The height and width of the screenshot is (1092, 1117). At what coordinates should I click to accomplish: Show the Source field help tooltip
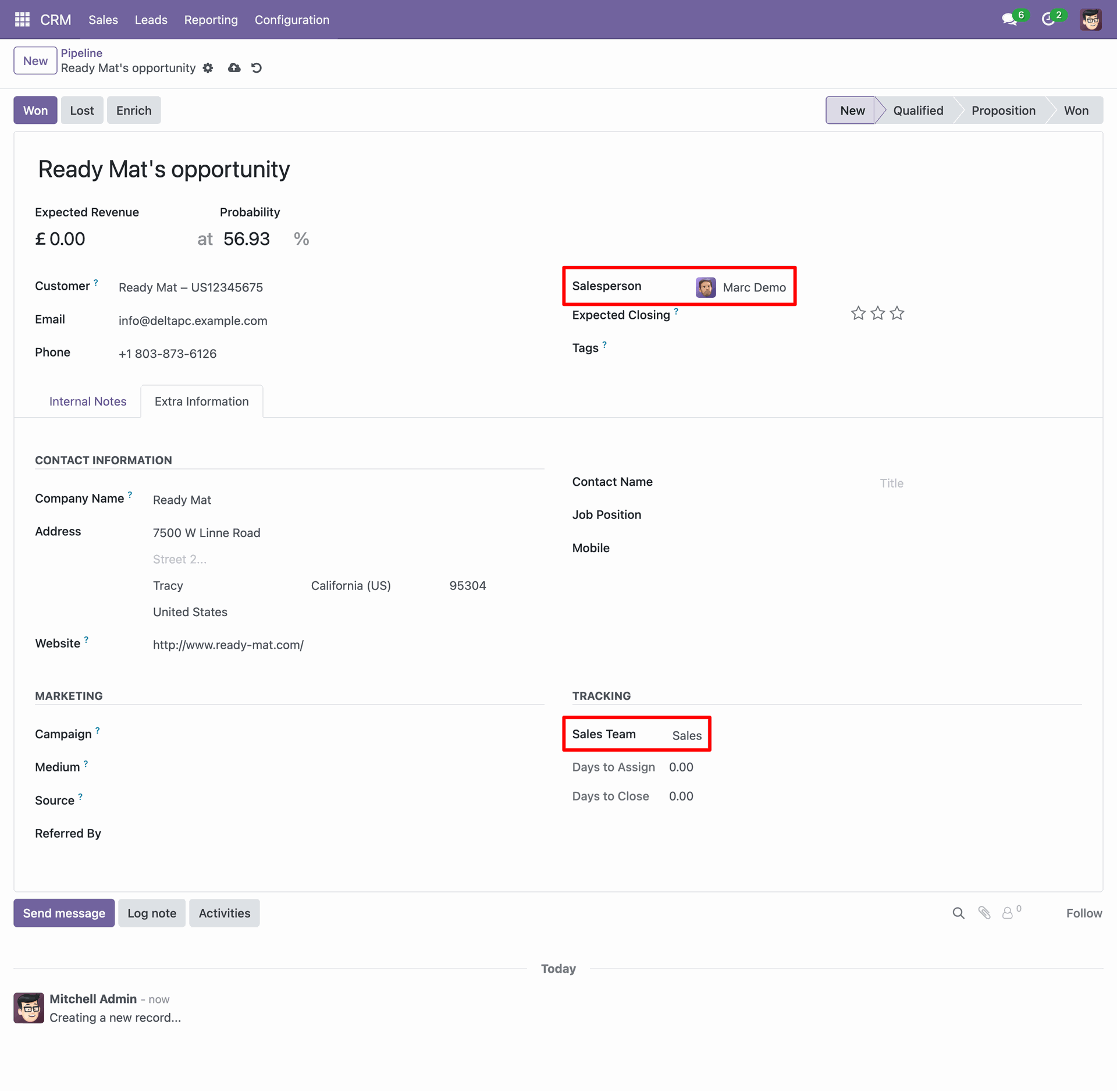pos(80,797)
